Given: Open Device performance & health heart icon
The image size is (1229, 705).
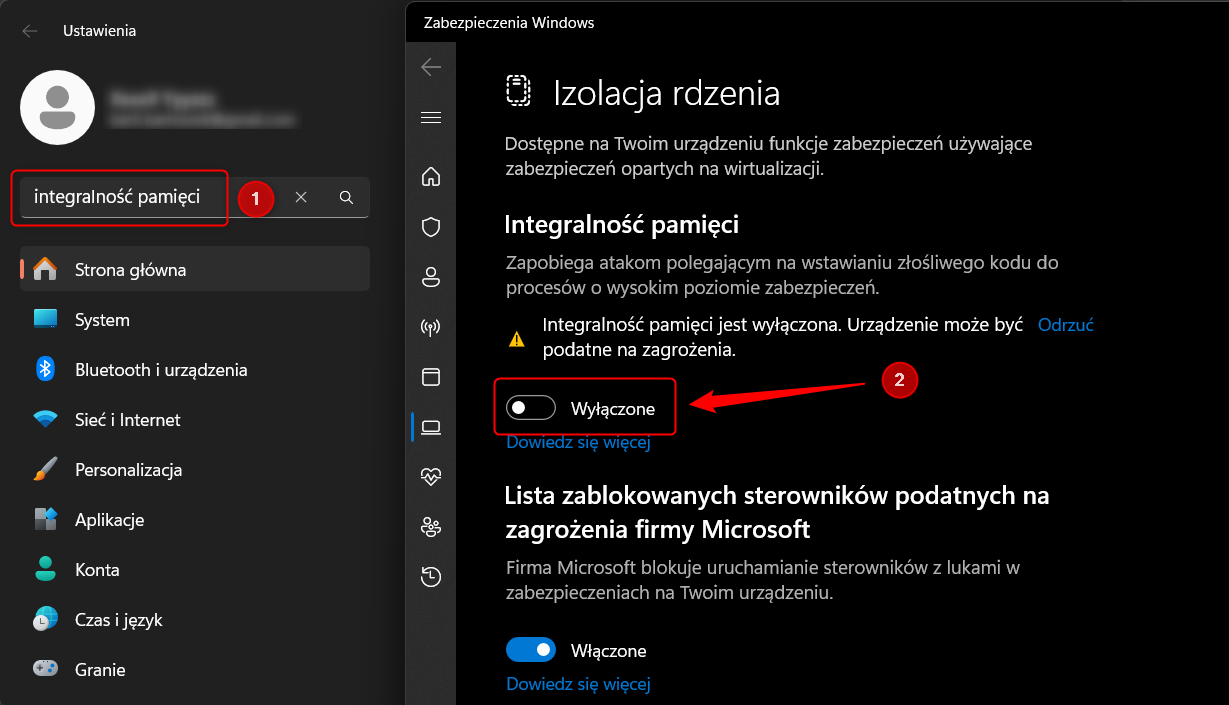Looking at the screenshot, I should (x=431, y=477).
